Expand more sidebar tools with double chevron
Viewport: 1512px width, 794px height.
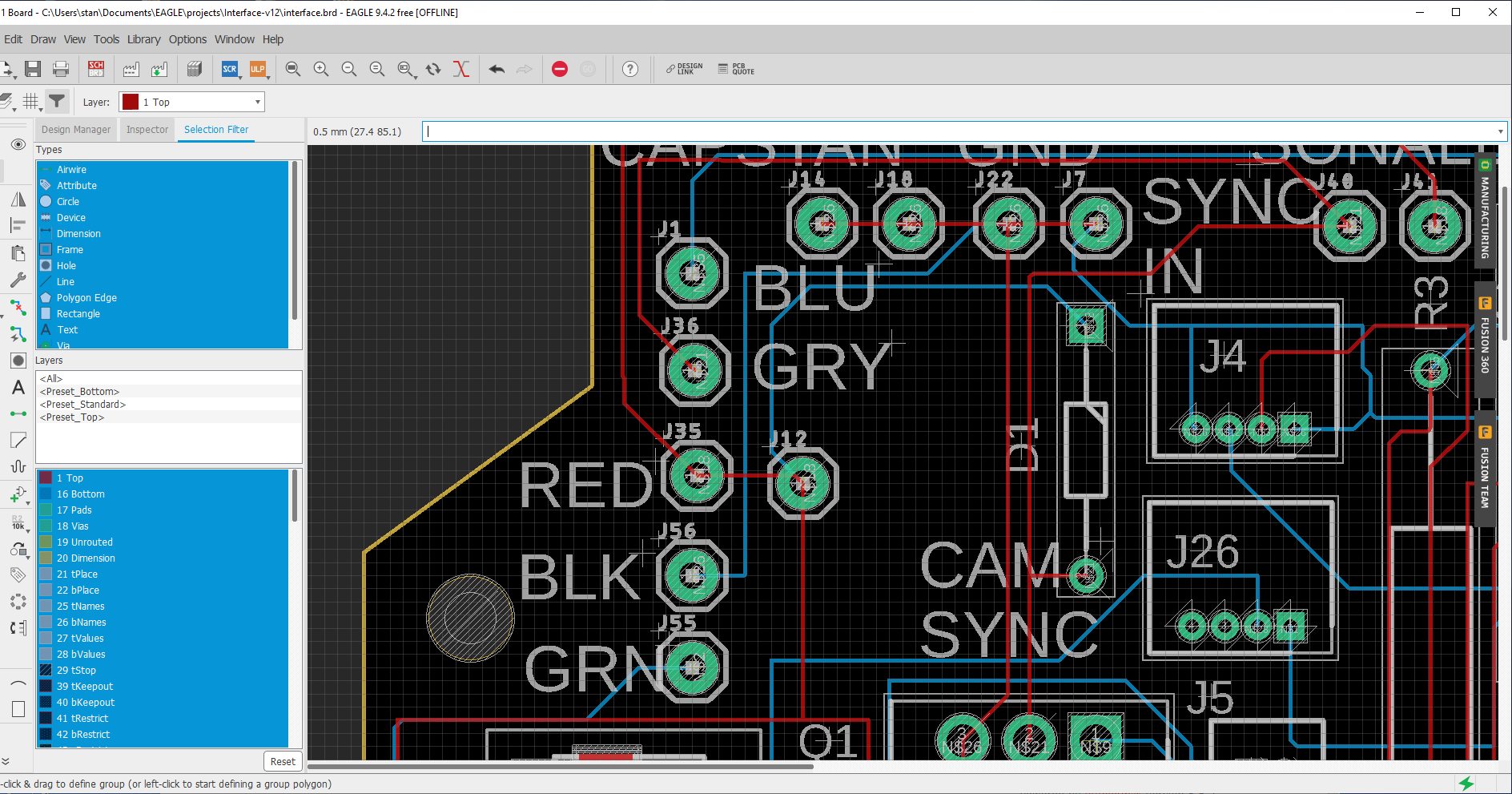[6, 761]
